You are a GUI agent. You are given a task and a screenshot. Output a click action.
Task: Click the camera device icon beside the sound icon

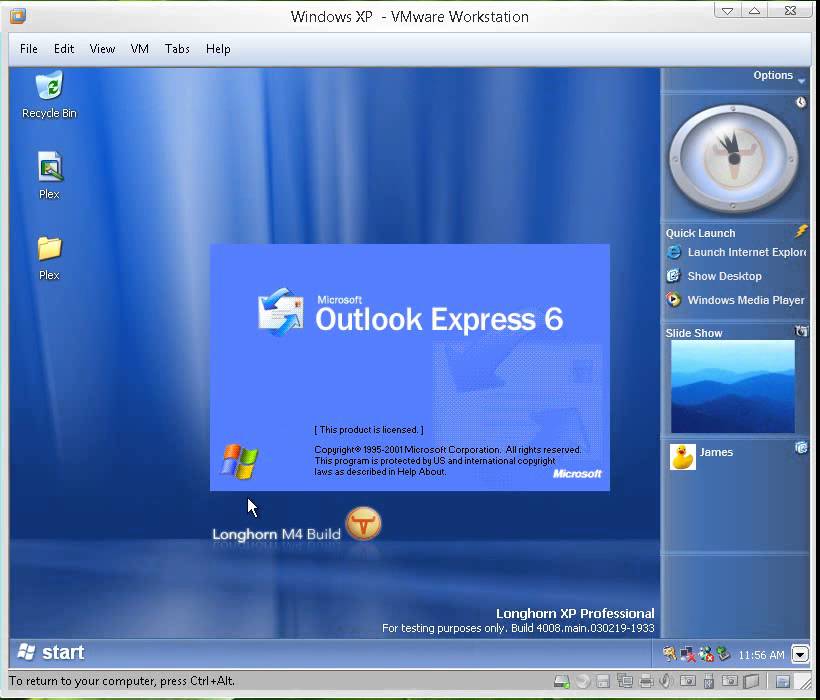[688, 681]
